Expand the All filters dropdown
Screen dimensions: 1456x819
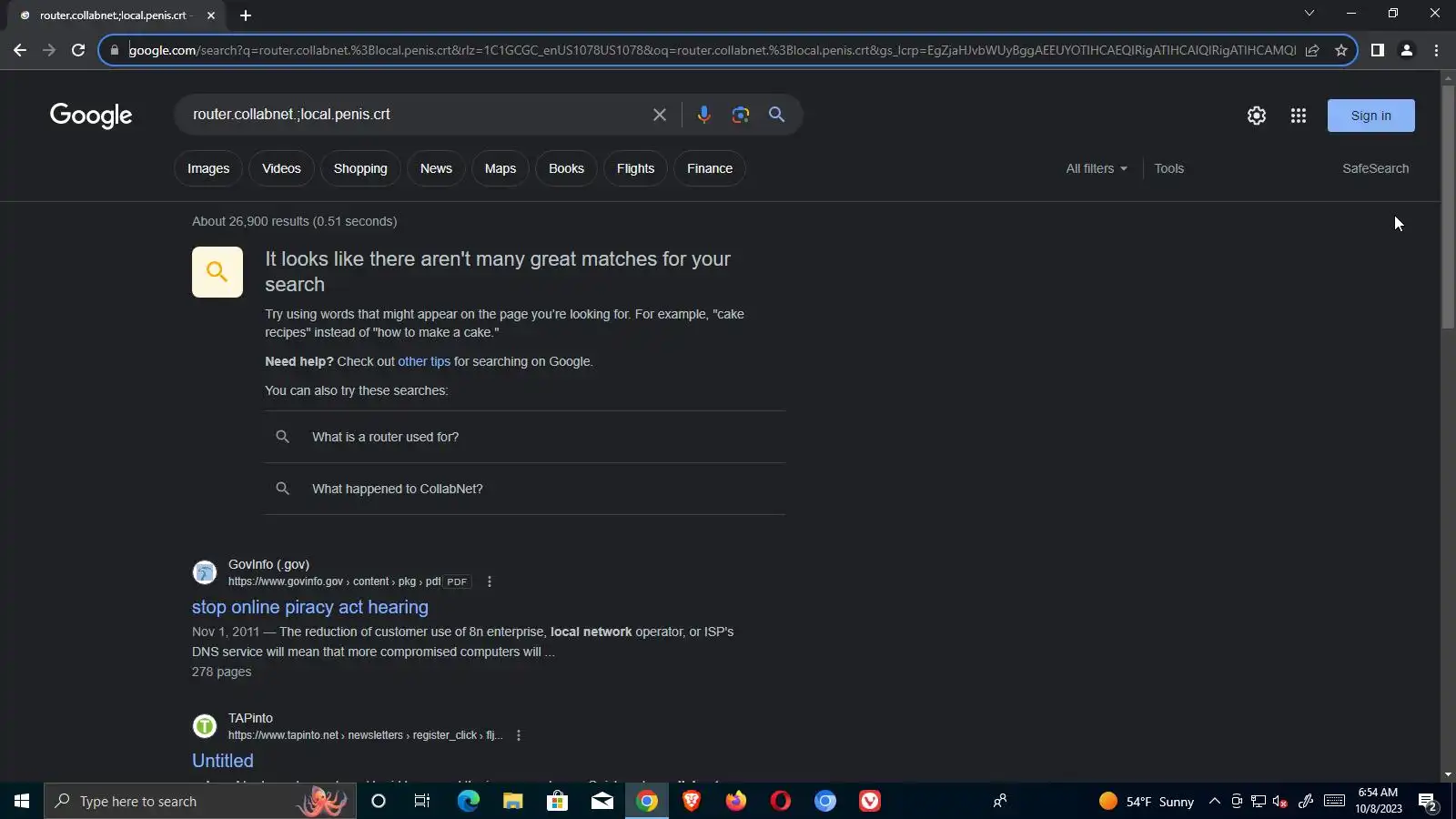click(x=1097, y=168)
